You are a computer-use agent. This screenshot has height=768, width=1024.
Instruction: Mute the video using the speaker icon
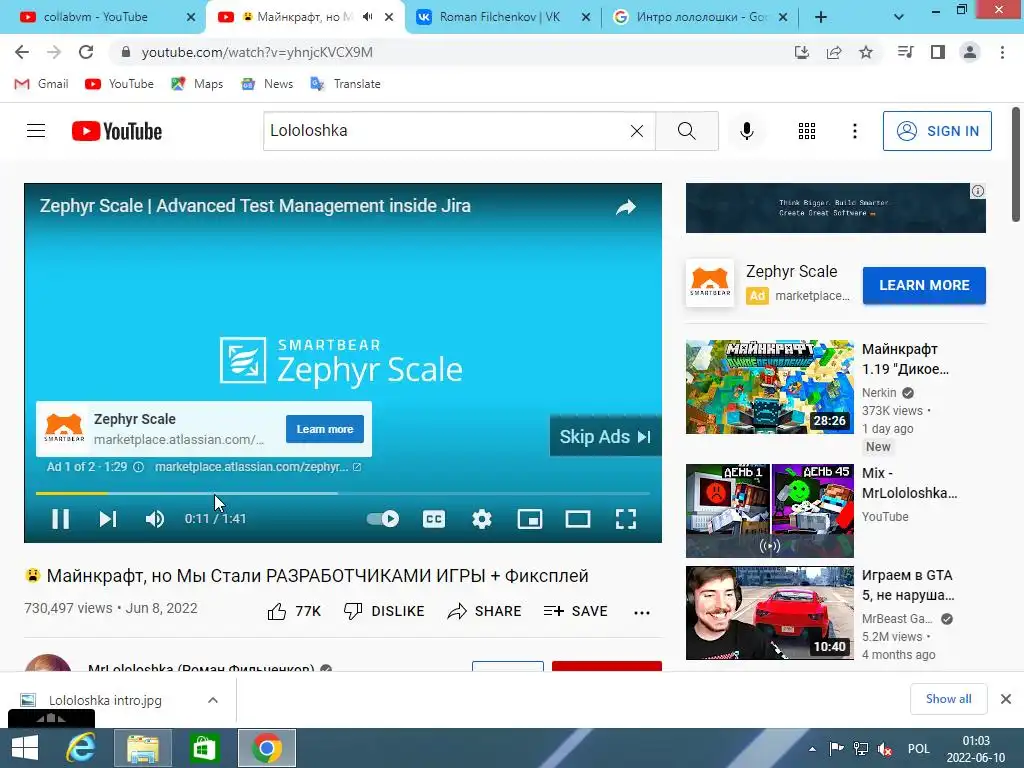[x=155, y=519]
